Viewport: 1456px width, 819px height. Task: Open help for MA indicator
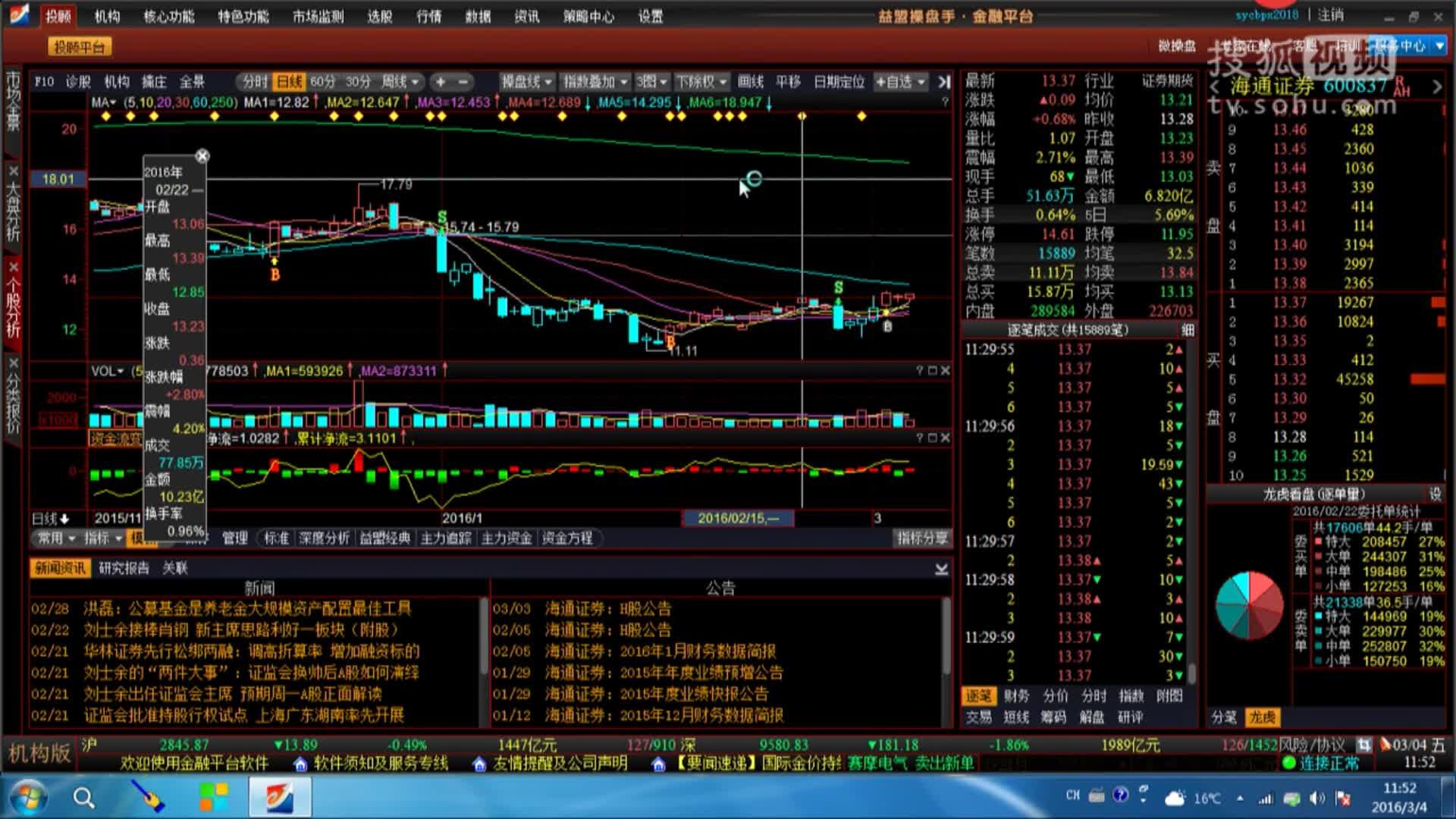[x=945, y=102]
